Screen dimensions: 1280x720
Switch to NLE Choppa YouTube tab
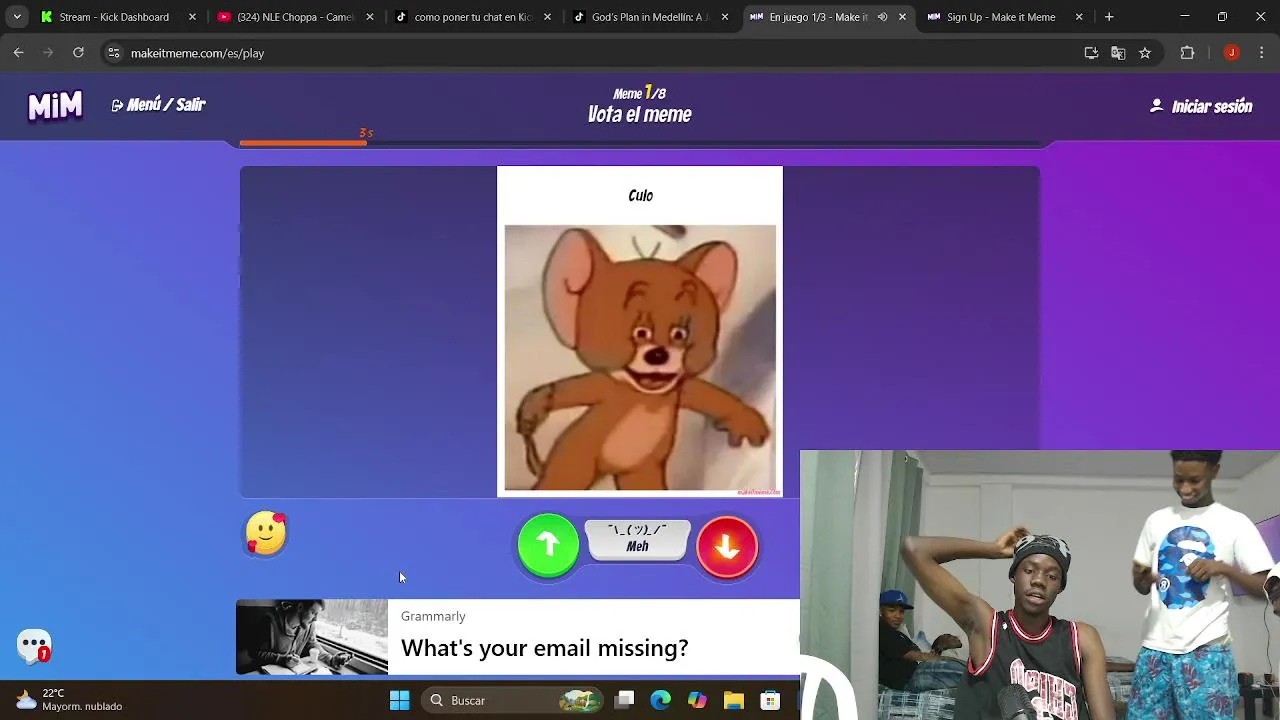[295, 17]
